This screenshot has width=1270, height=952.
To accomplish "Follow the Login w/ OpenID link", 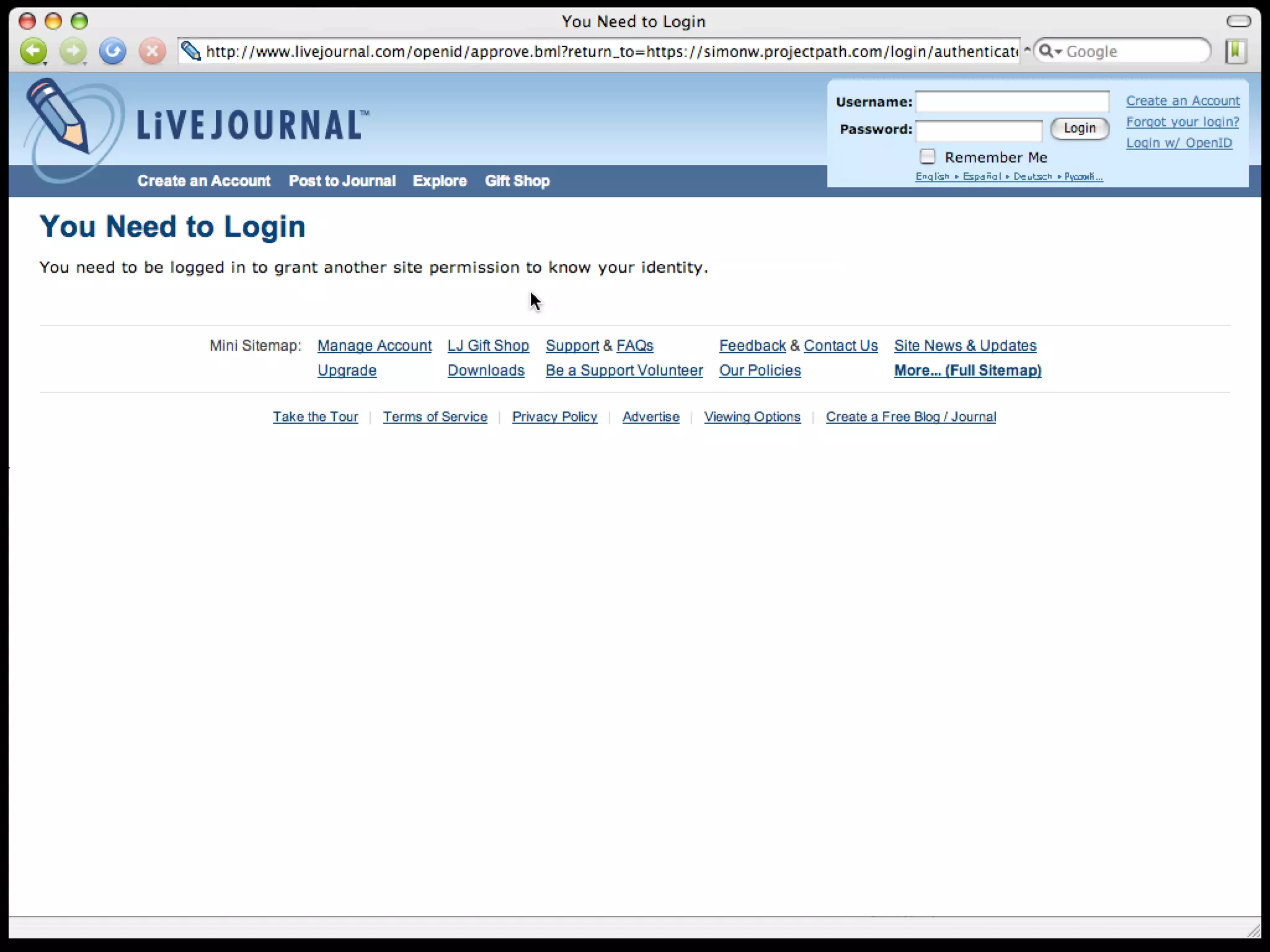I will pos(1178,143).
